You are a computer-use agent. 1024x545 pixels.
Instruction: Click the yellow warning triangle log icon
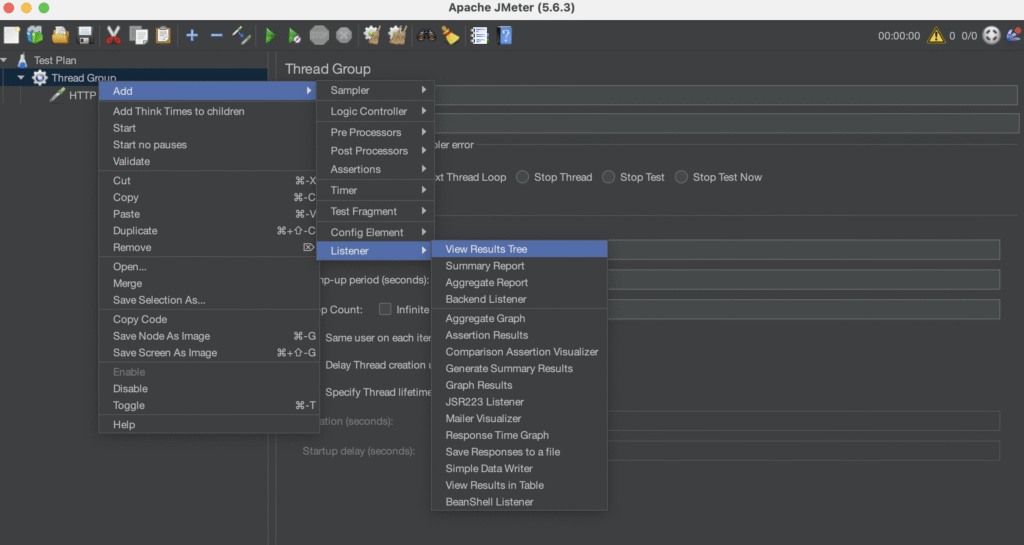(936, 36)
